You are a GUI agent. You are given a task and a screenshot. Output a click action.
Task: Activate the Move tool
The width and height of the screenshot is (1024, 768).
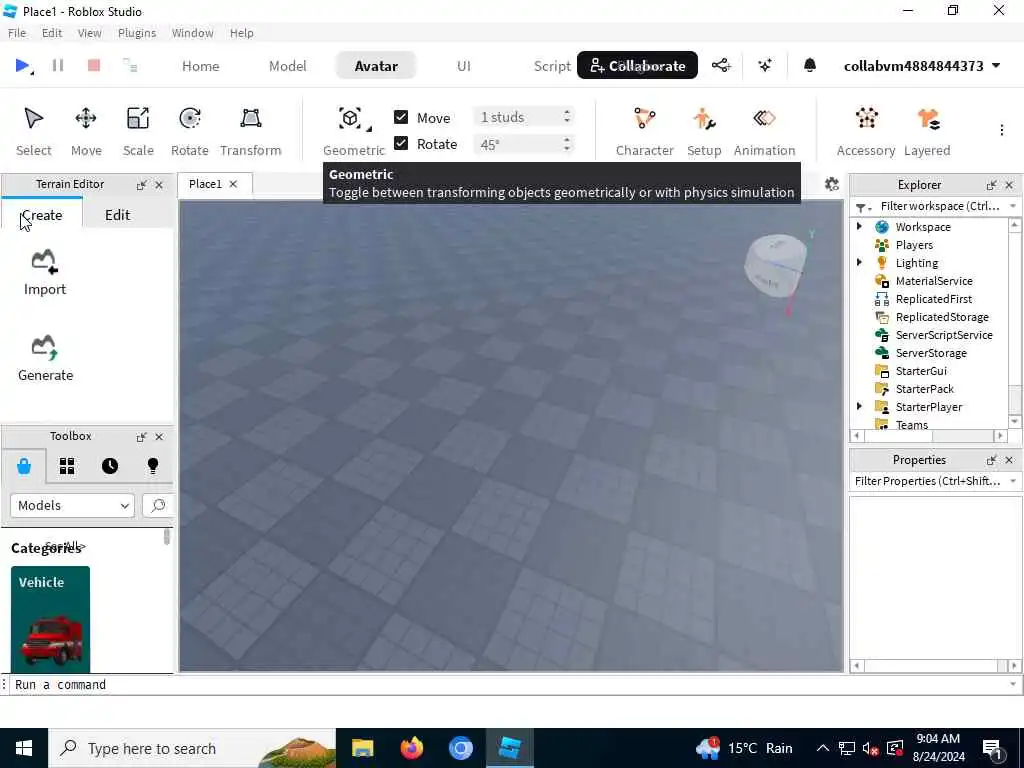86,131
